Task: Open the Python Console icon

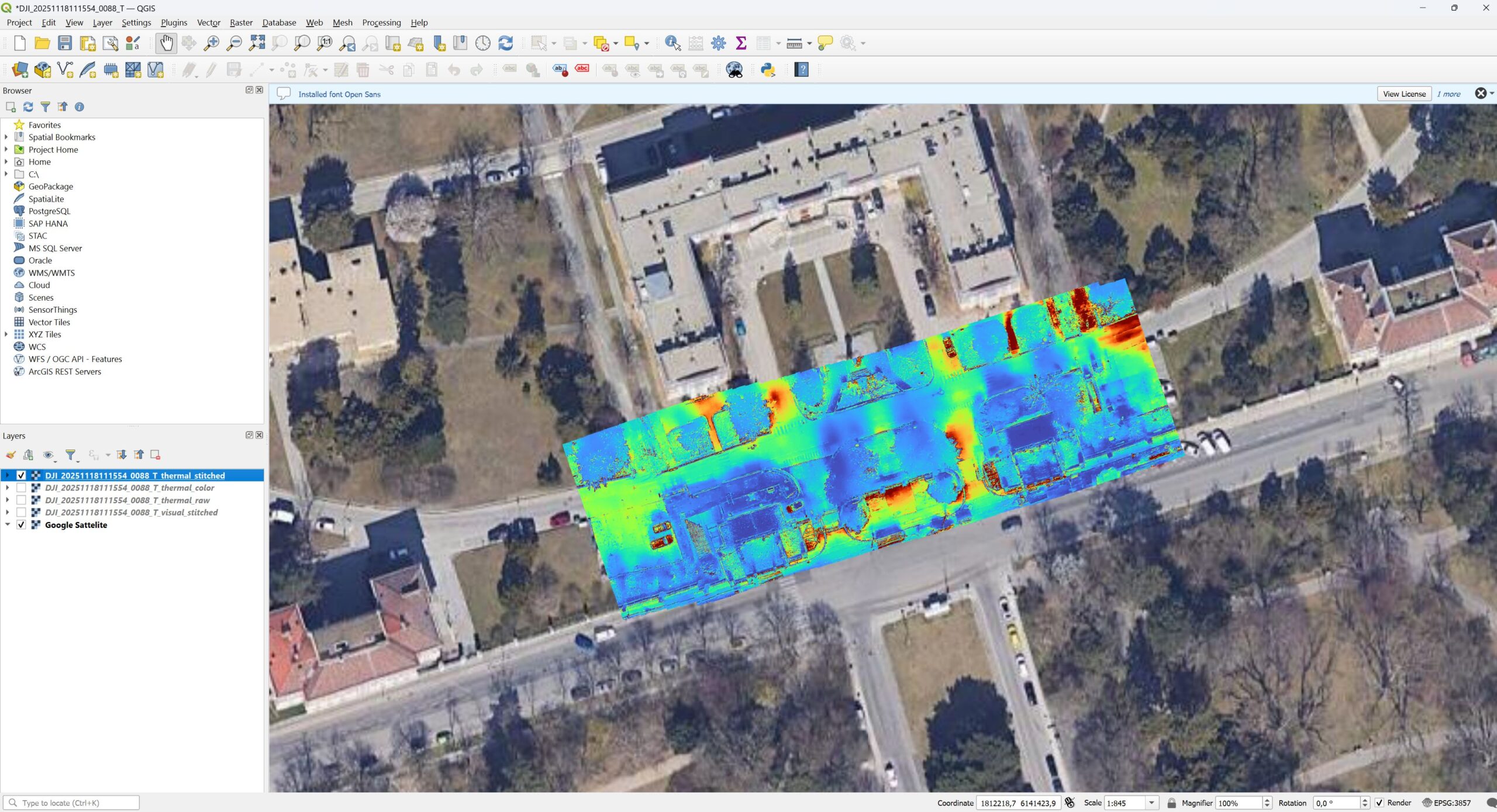Action: [768, 70]
